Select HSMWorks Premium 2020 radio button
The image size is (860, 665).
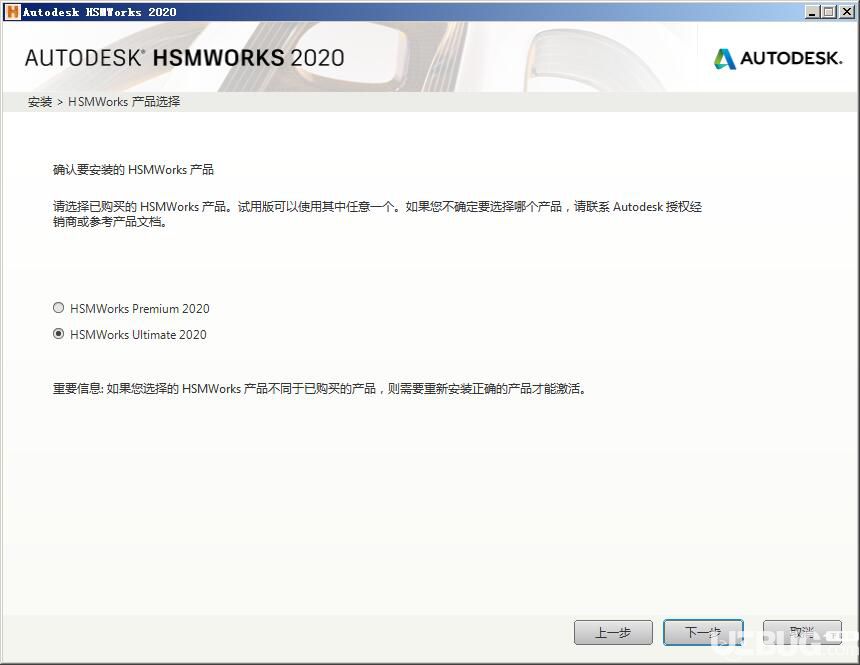[x=59, y=308]
